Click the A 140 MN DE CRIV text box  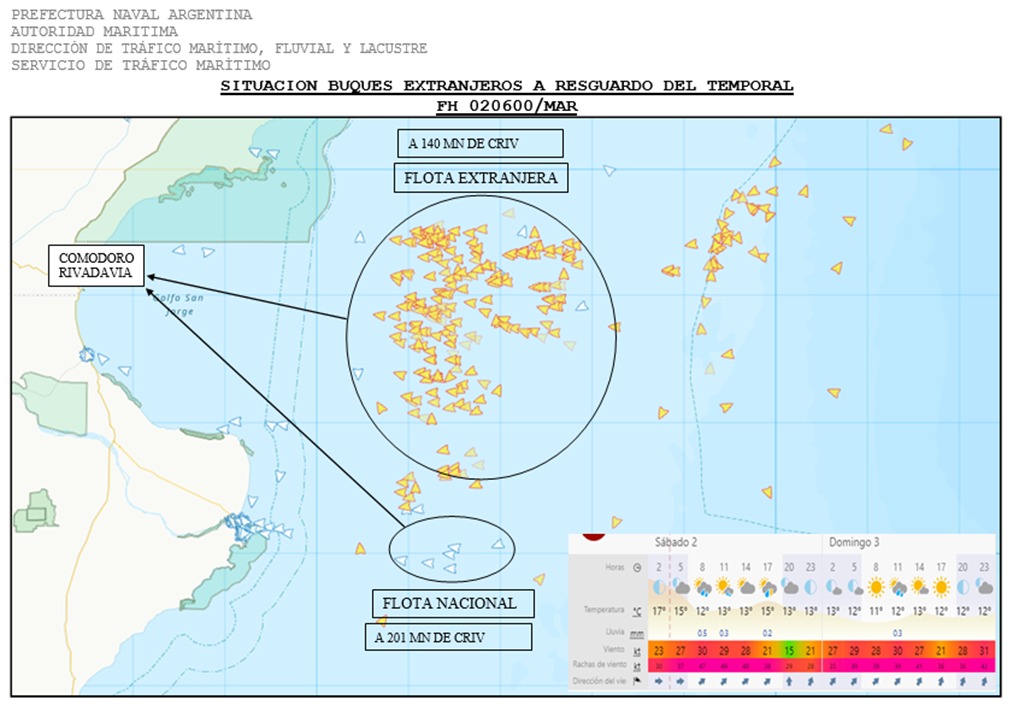click(480, 143)
